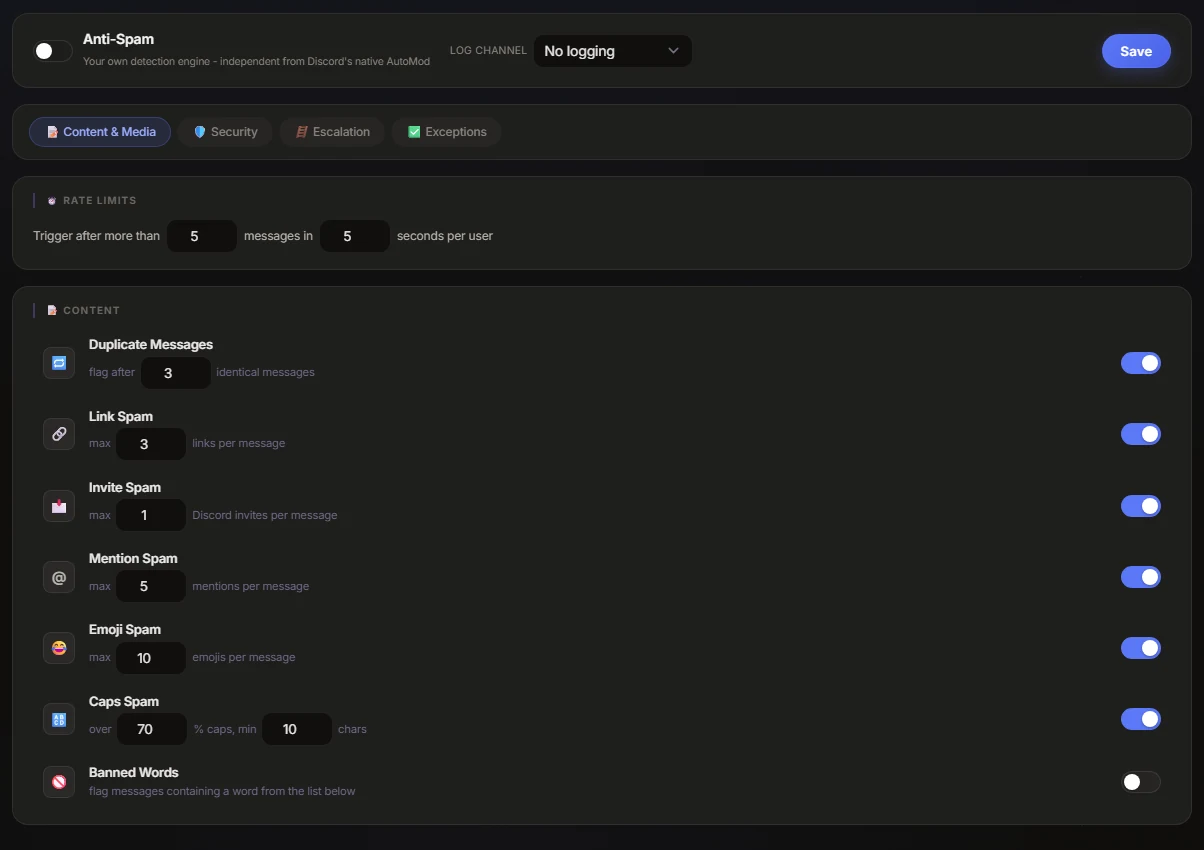1204x850 pixels.
Task: Edit the max links per message field
Action: pos(151,444)
